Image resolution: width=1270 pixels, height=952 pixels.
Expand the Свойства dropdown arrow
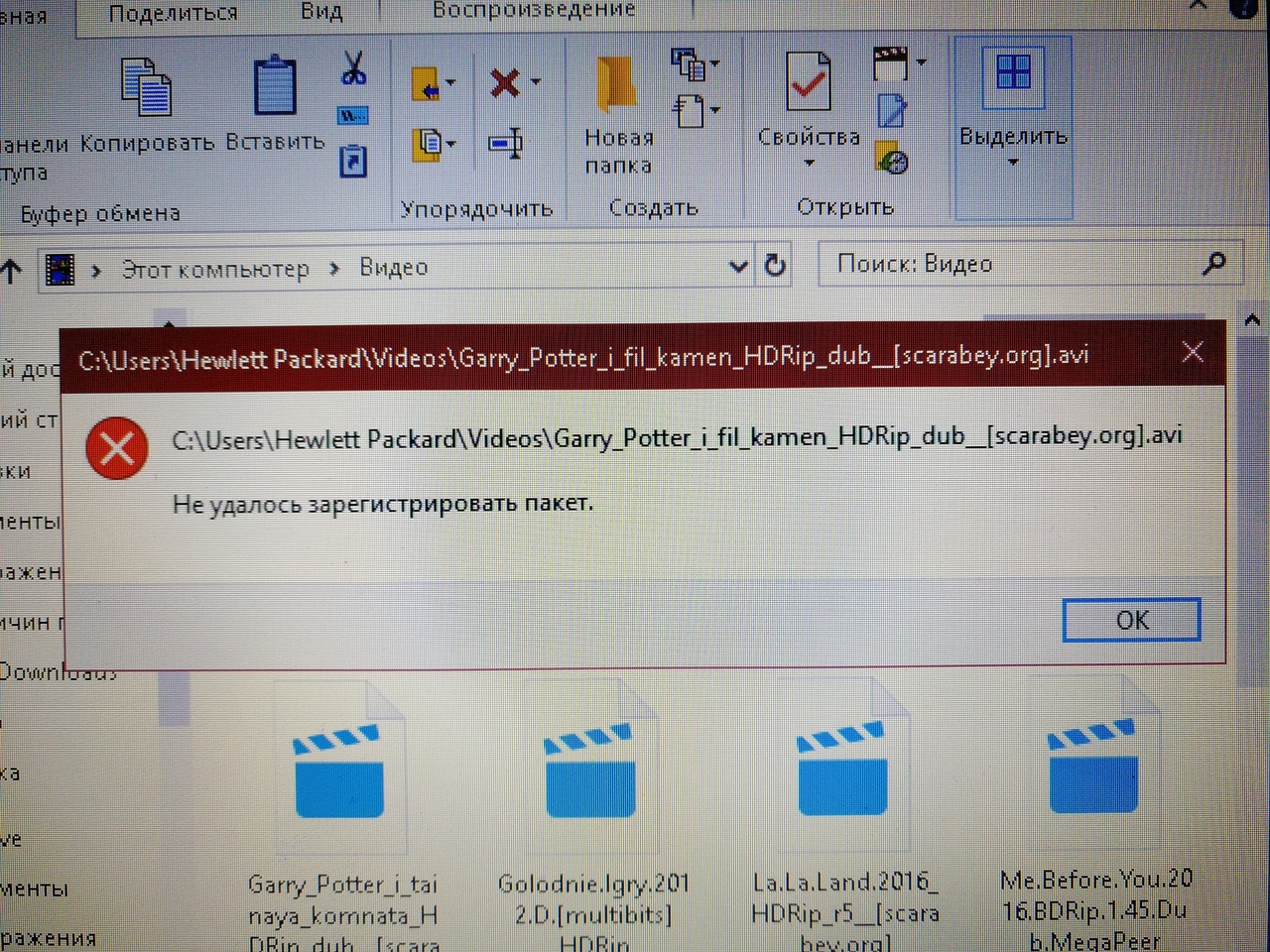(x=809, y=163)
